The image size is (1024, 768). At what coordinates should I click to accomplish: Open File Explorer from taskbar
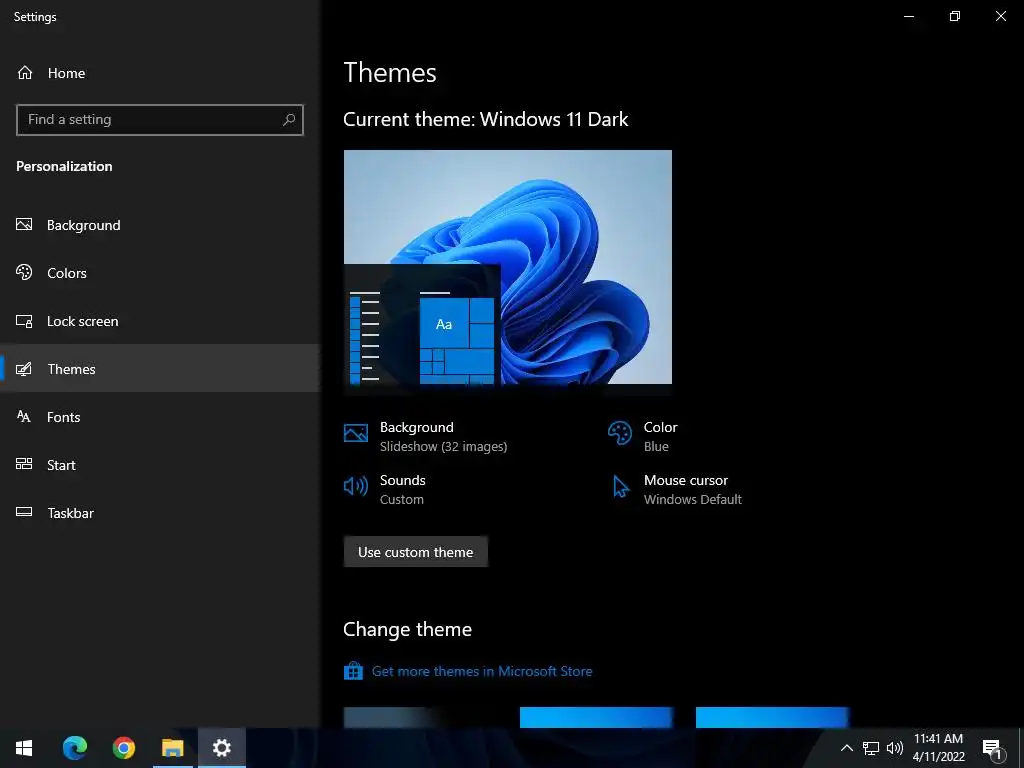[x=172, y=748]
